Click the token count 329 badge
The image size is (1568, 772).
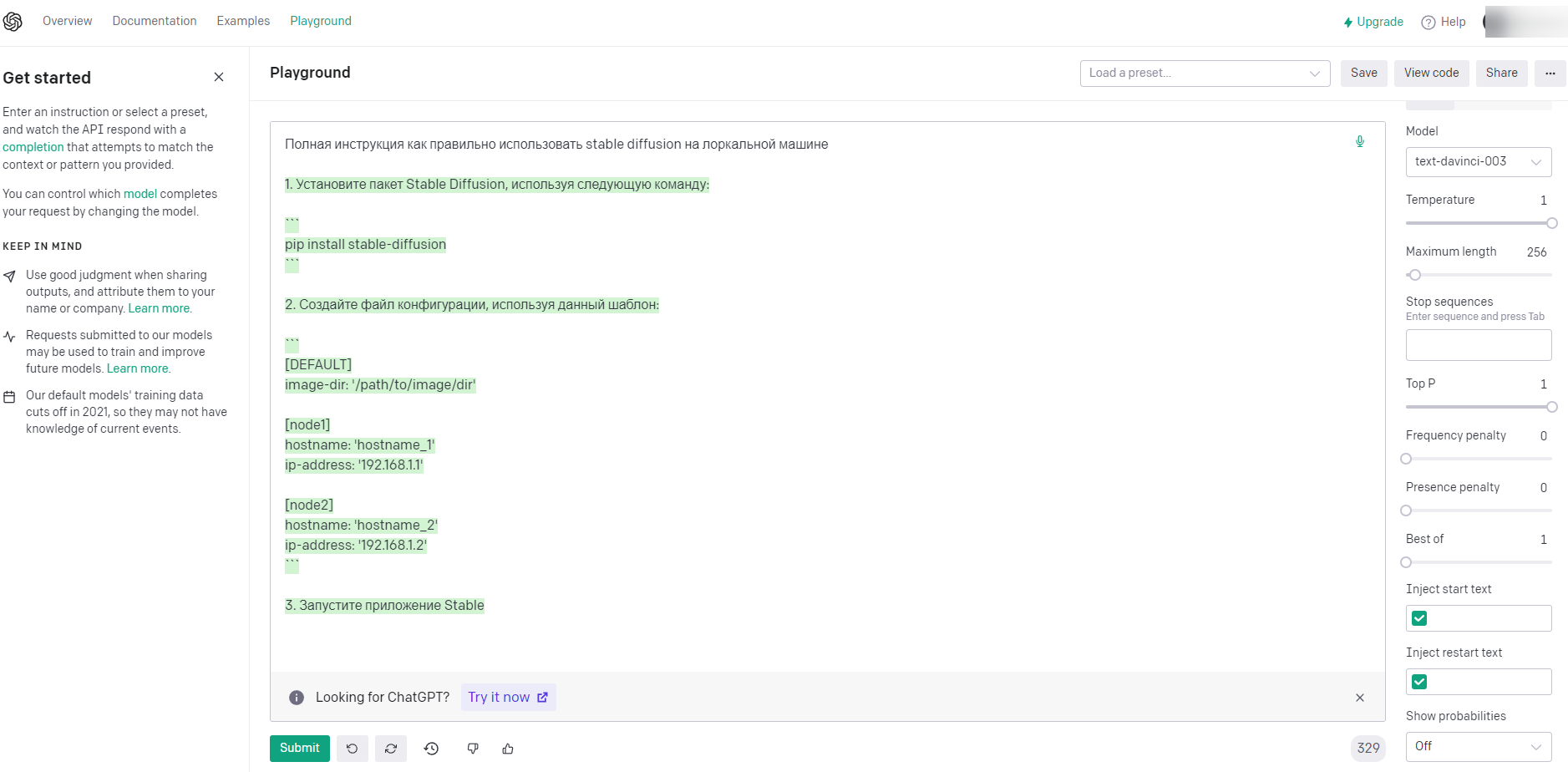click(1368, 749)
